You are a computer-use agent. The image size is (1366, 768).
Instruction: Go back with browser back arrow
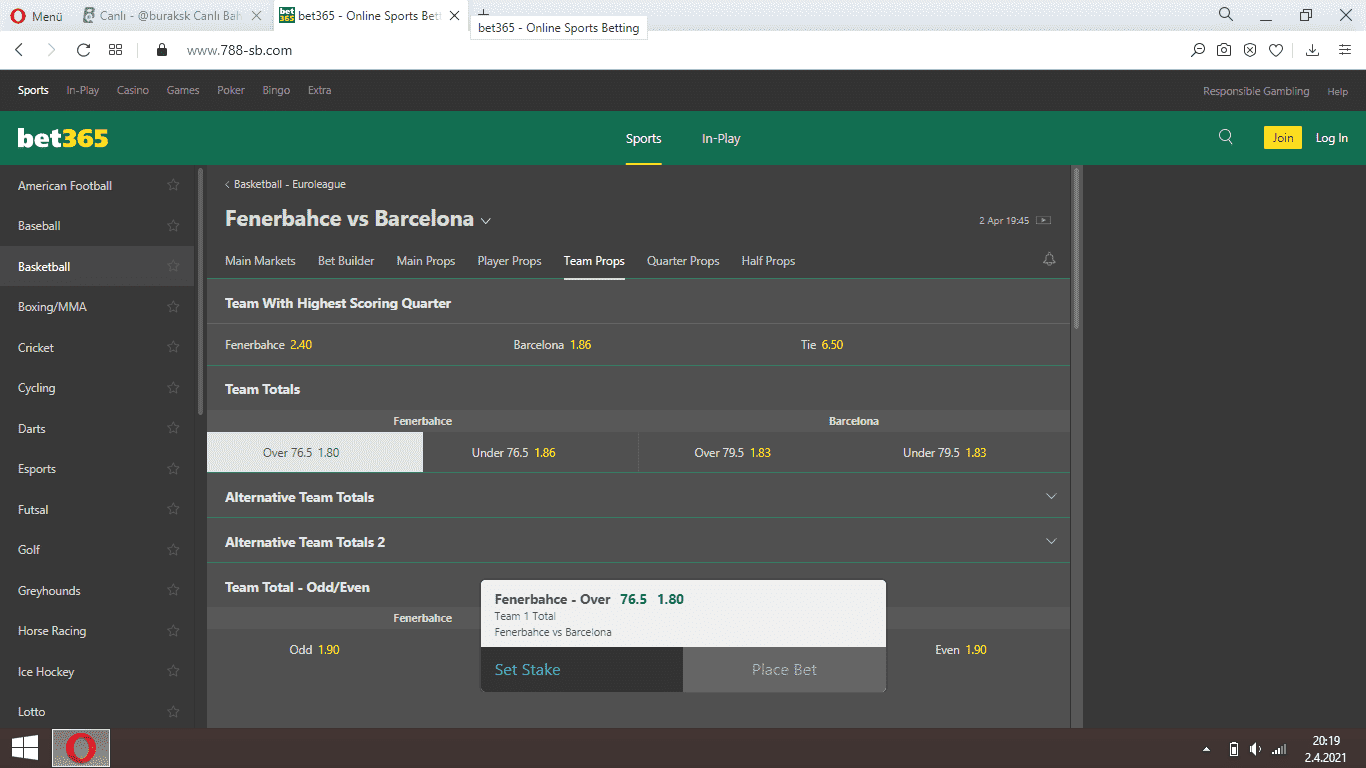pos(19,50)
